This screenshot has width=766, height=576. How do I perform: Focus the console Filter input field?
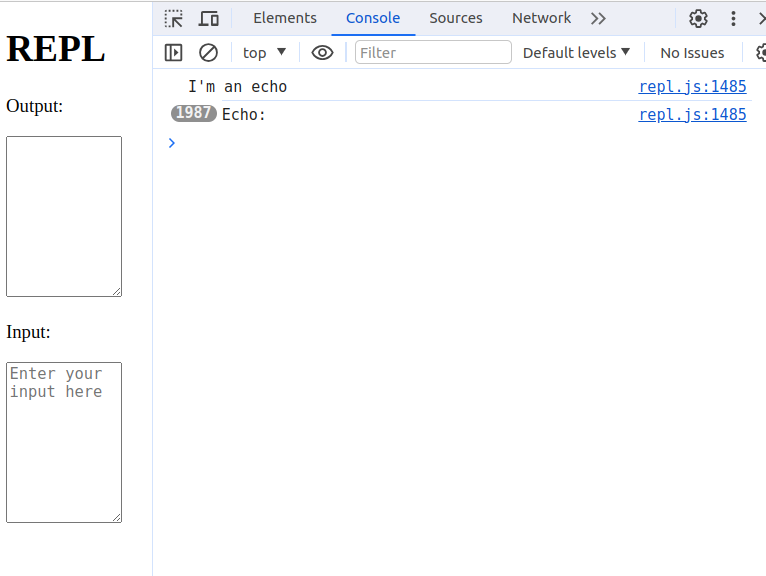(433, 52)
